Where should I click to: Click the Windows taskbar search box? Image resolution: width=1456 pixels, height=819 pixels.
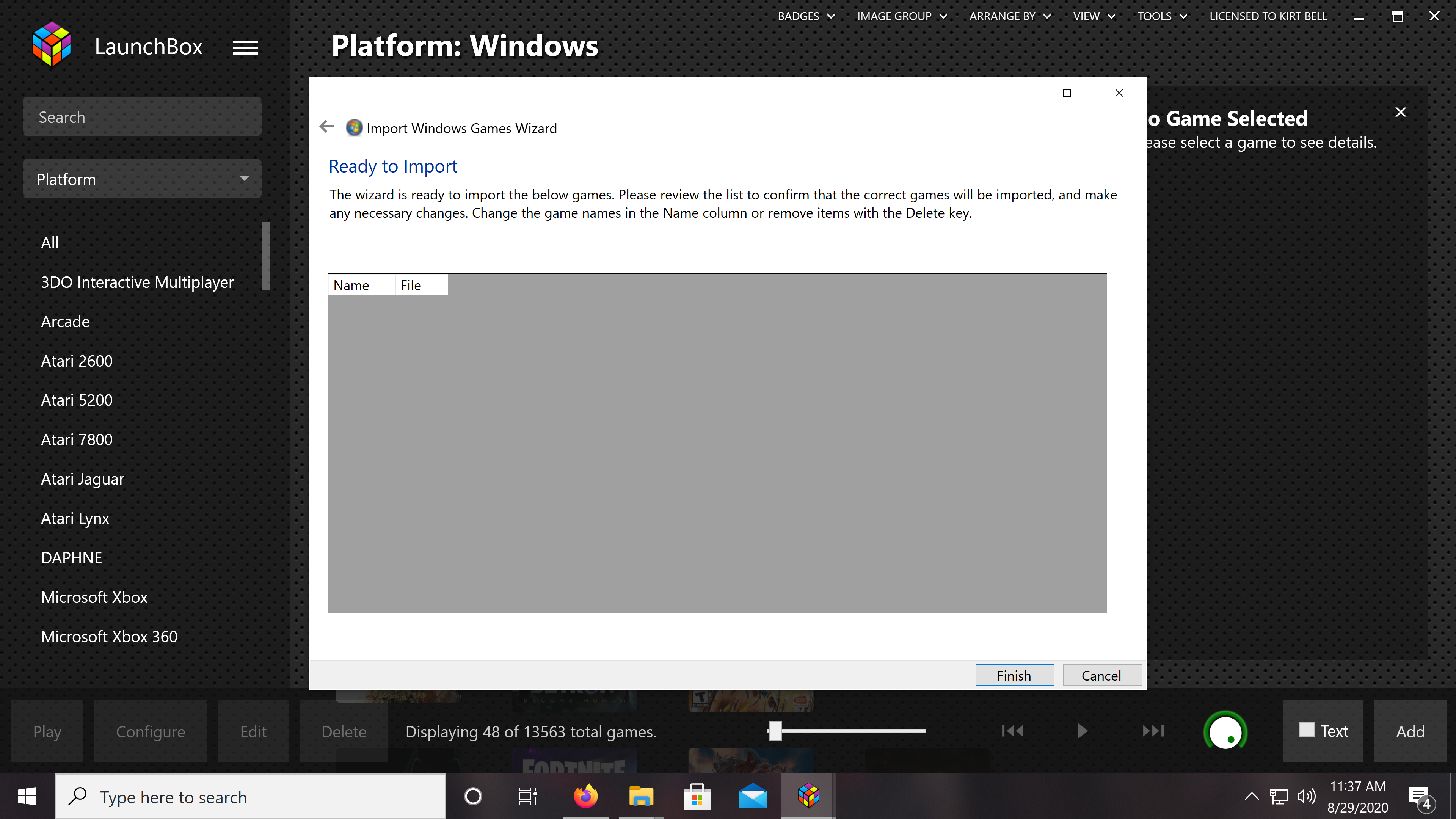[250, 796]
